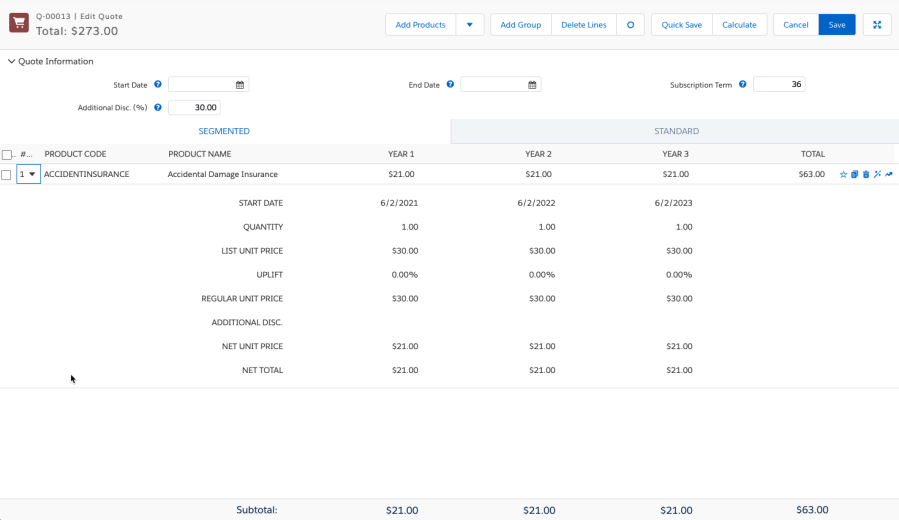The width and height of the screenshot is (899, 520).
Task: Open the Start Date calendar picker
Action: point(240,85)
